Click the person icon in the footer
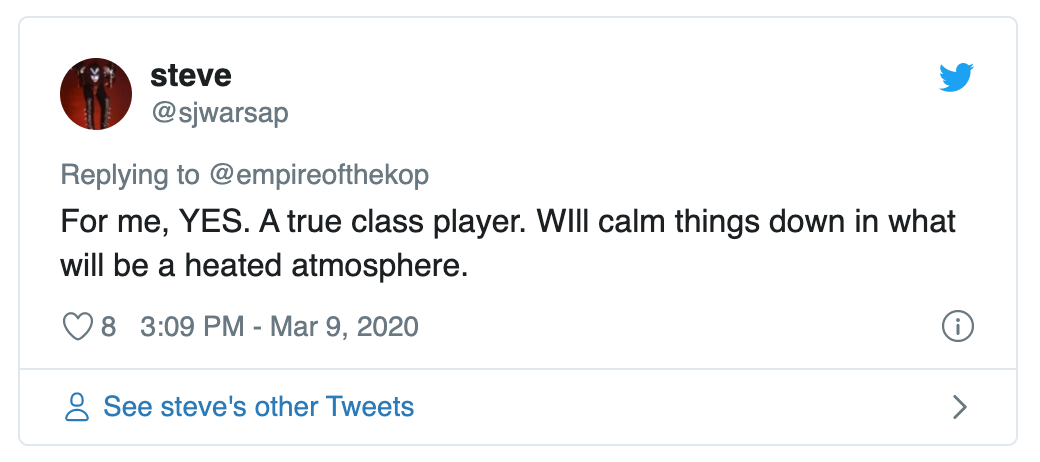The image size is (1040, 462). pyautogui.click(x=77, y=406)
